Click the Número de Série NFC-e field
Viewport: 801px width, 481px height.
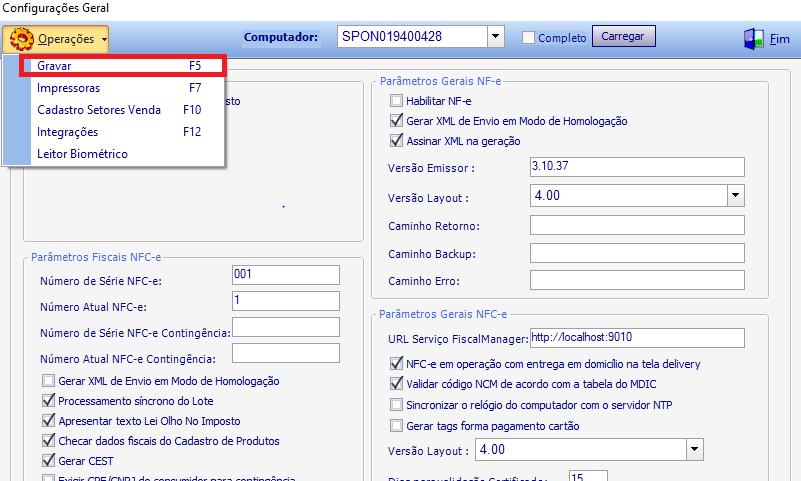286,275
